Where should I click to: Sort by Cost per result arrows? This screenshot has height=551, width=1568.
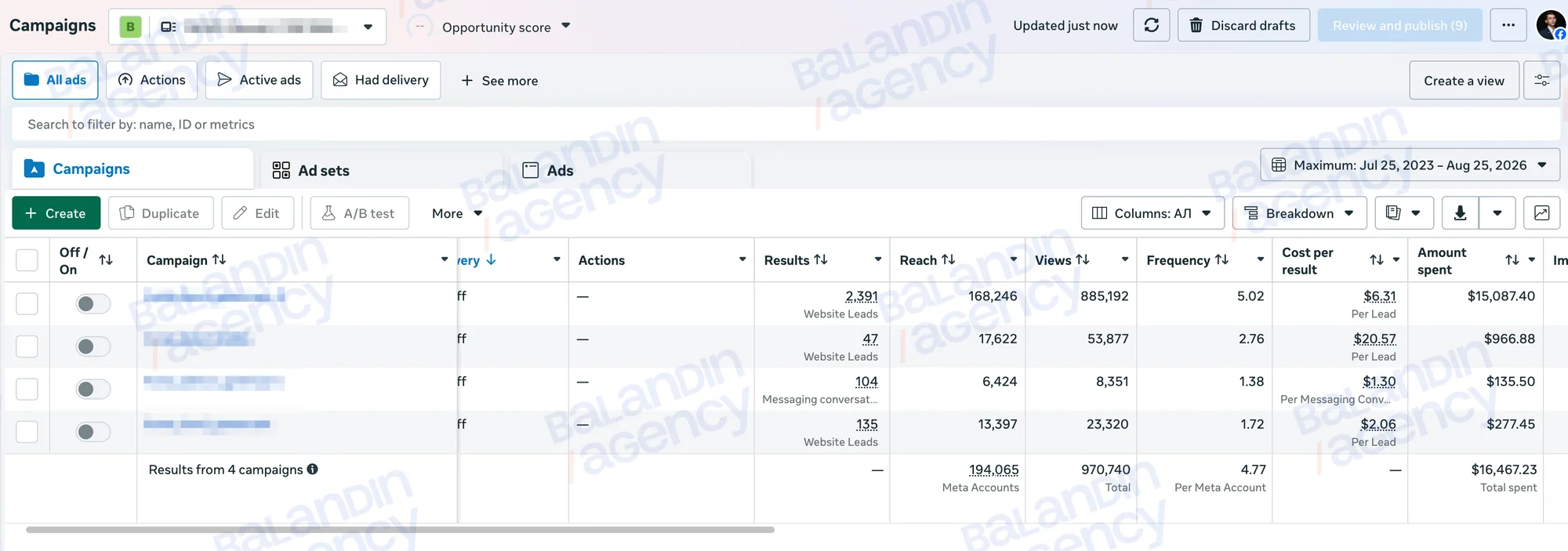(x=1377, y=260)
